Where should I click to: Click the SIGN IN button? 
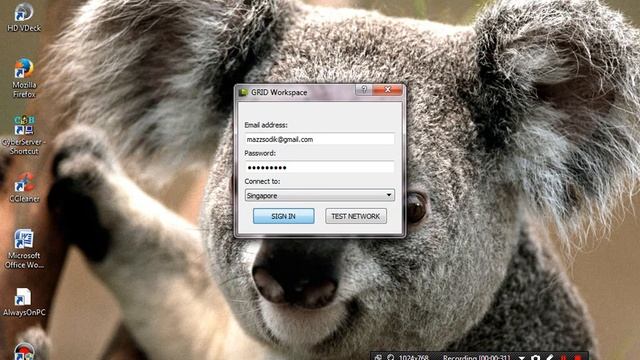[284, 216]
